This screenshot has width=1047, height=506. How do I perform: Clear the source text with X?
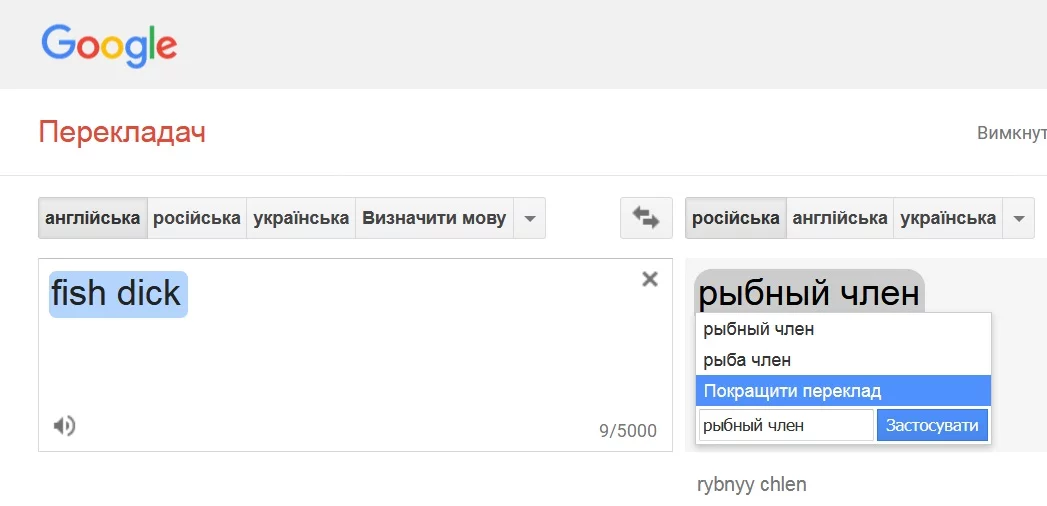[650, 279]
